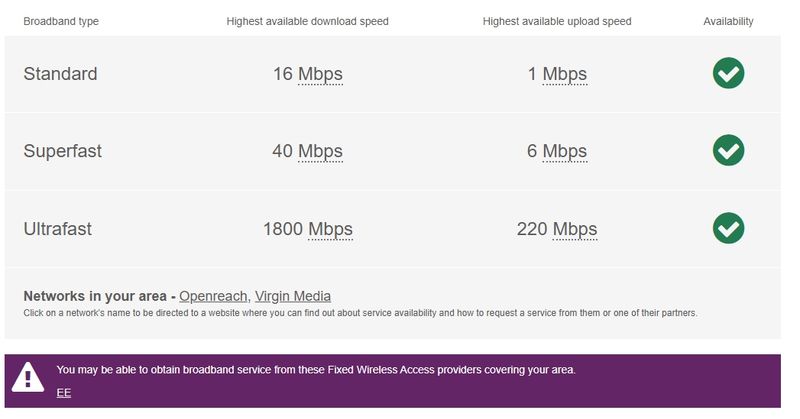Click the Availability column header
The width and height of the screenshot is (800, 419).
[x=728, y=21]
